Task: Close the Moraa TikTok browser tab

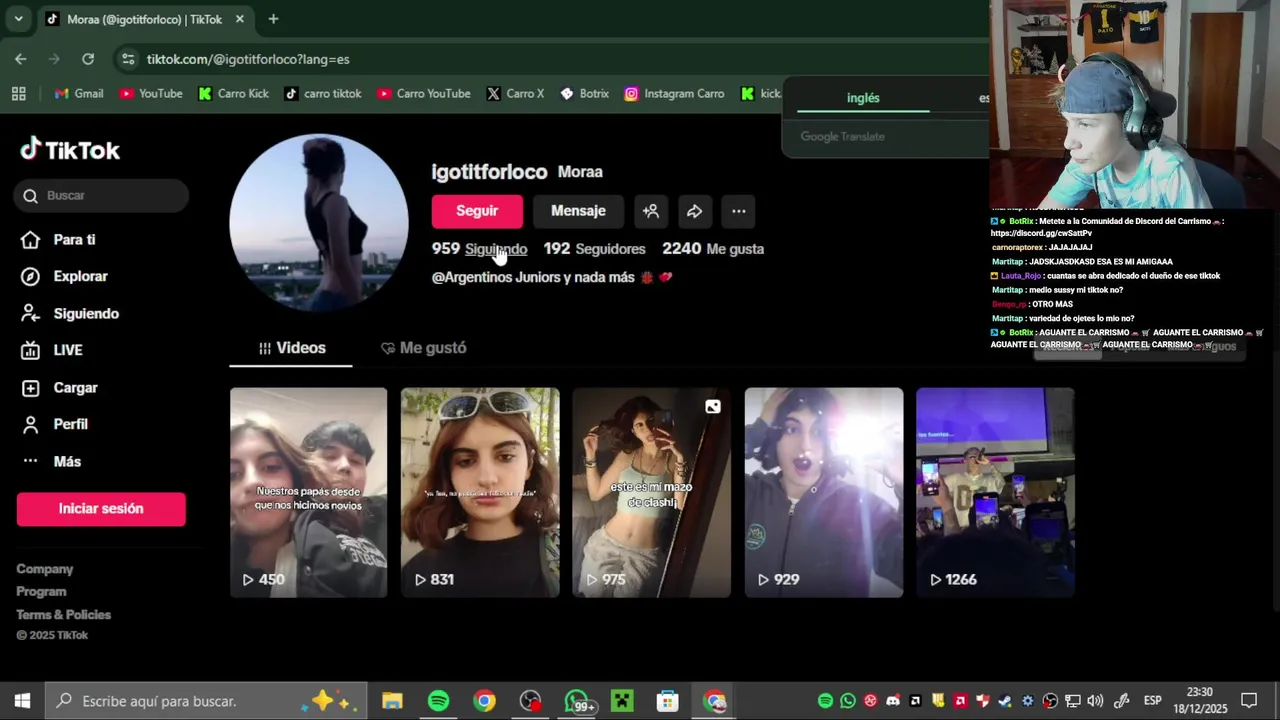Action: pyautogui.click(x=239, y=19)
